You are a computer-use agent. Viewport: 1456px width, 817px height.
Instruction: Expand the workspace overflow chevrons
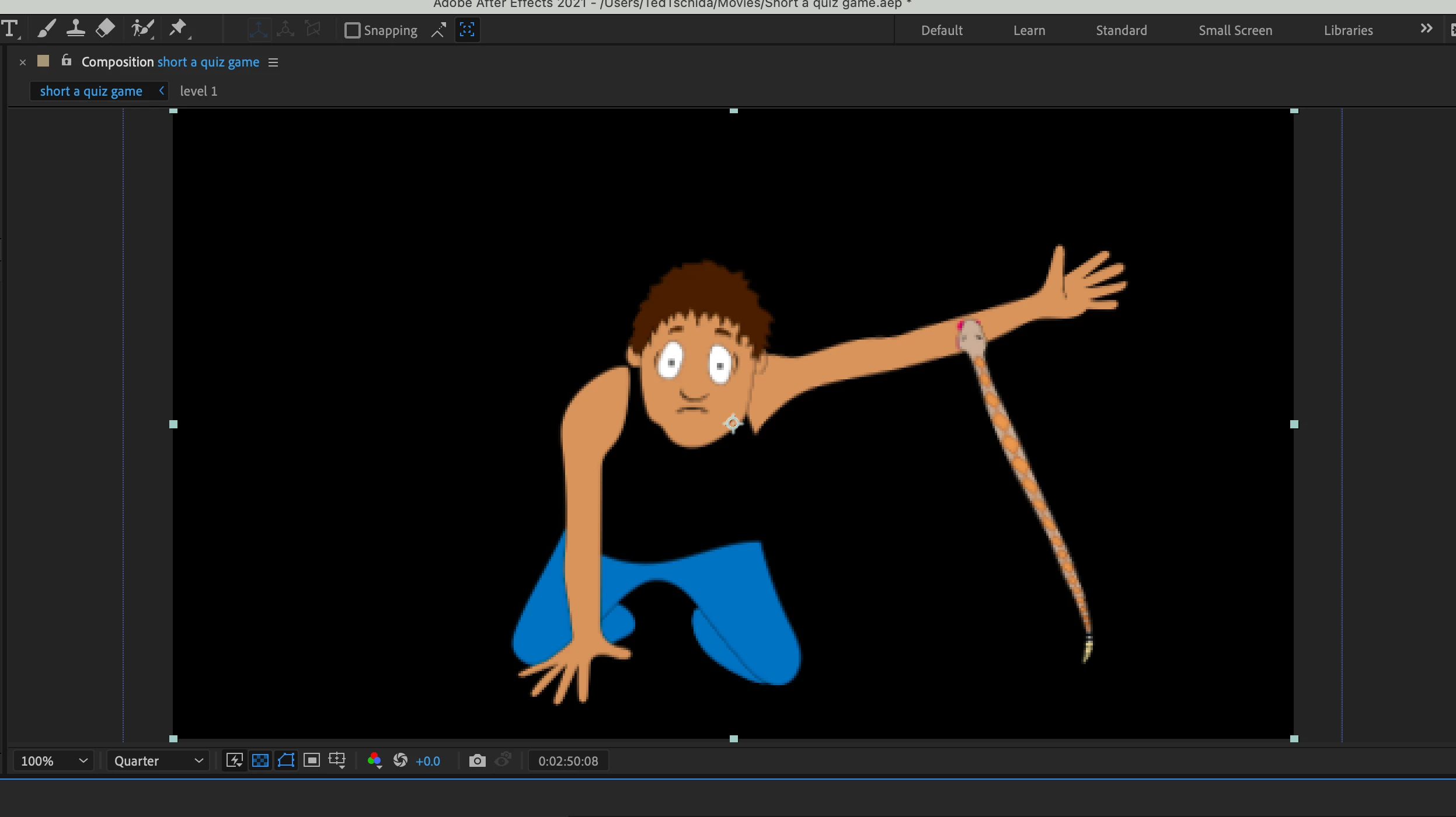1426,29
